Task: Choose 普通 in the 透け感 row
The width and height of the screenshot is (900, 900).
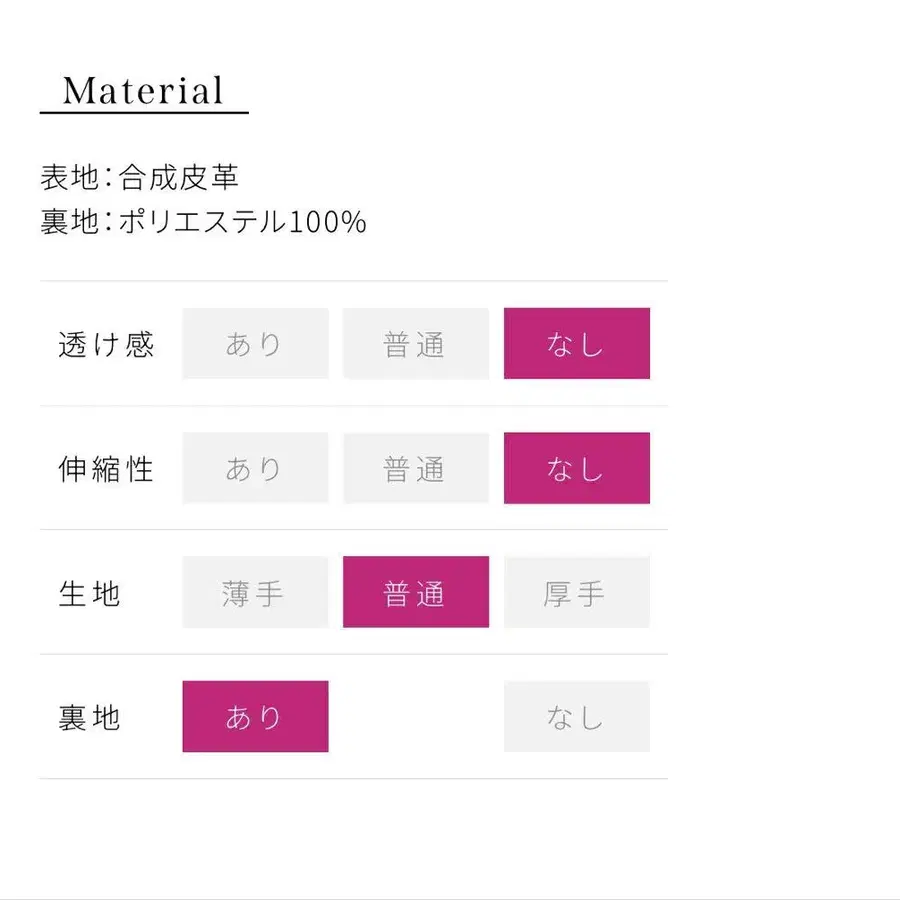Action: pyautogui.click(x=415, y=344)
